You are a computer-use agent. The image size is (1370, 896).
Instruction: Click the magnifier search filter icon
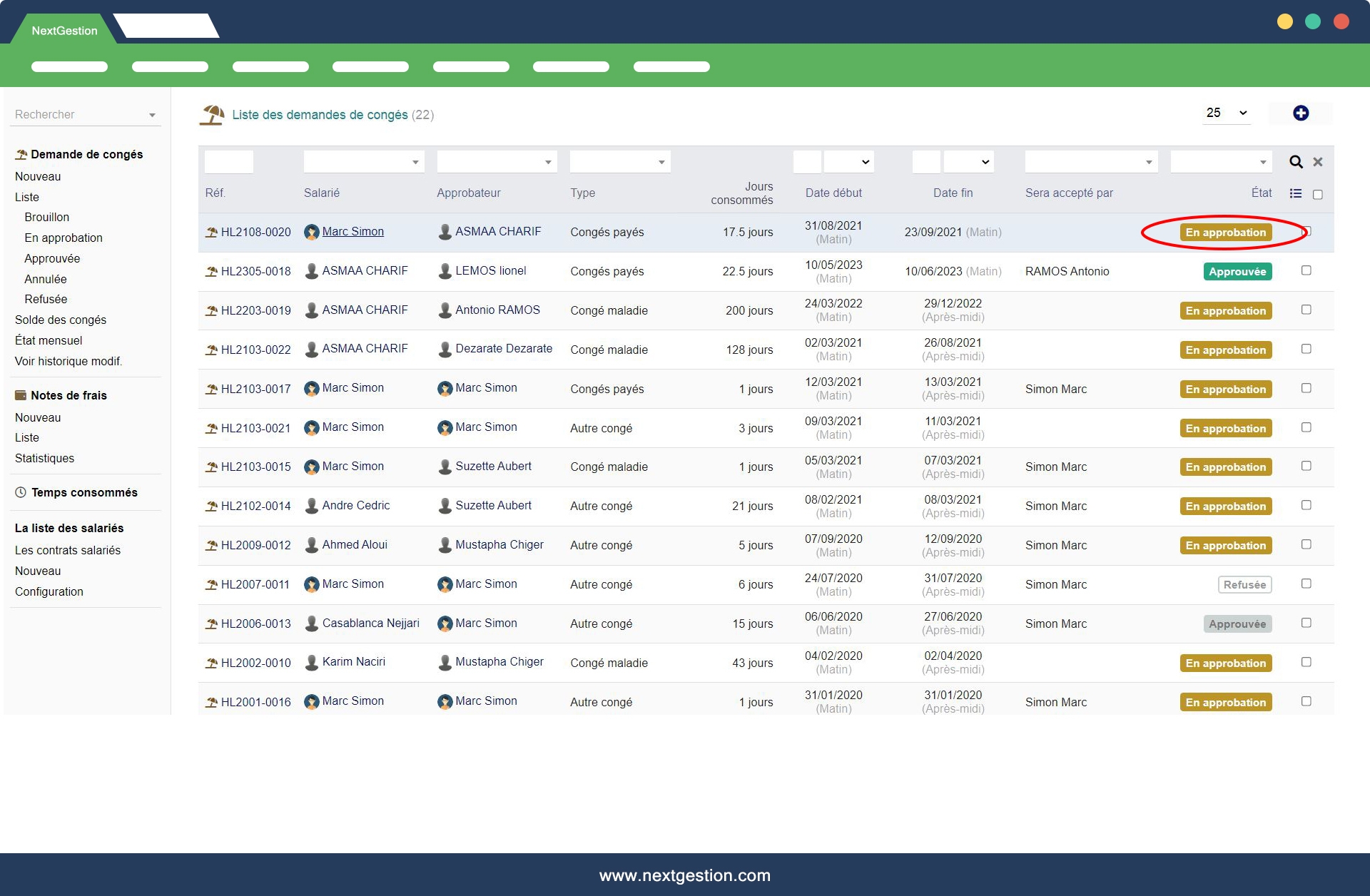coord(1296,162)
